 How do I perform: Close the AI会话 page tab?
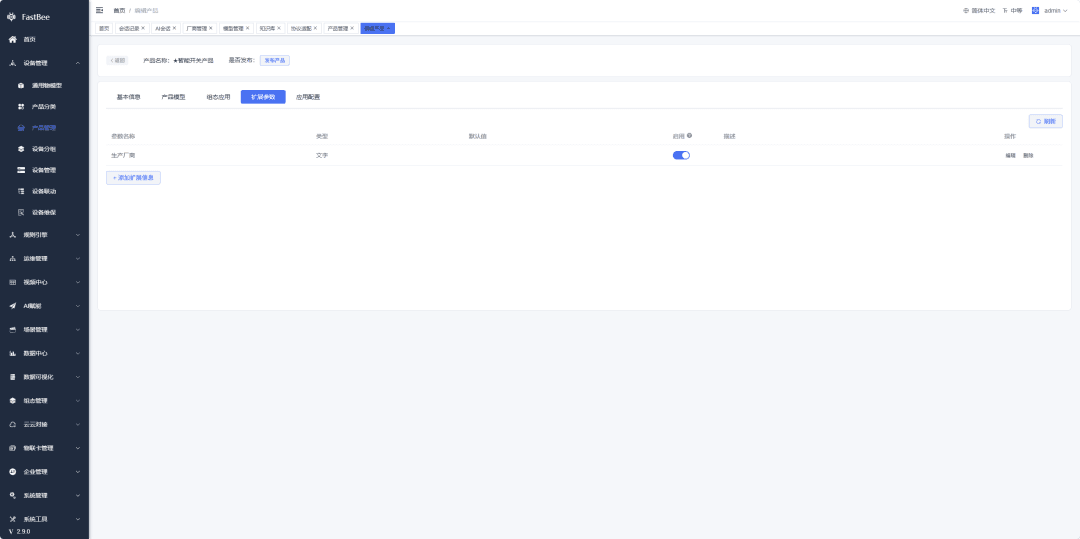click(174, 28)
